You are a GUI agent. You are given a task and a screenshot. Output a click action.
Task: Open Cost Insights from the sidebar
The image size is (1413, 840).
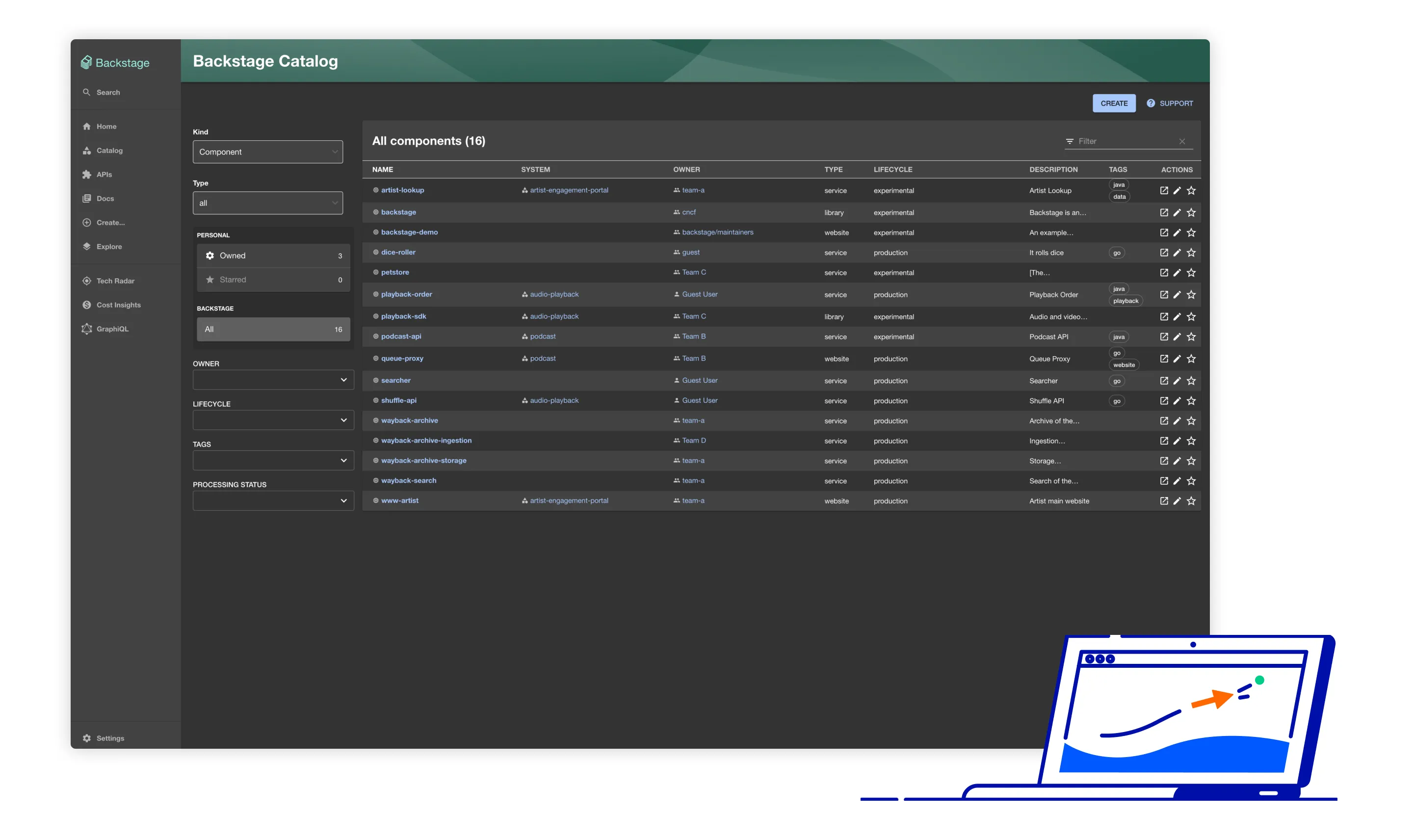coord(119,305)
